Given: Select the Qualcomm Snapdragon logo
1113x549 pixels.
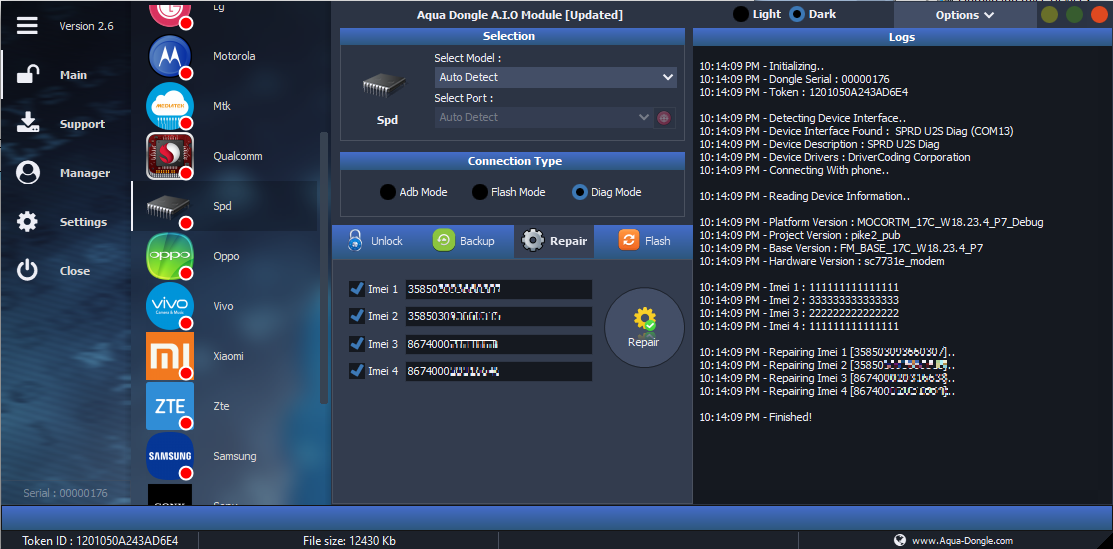Looking at the screenshot, I should coord(170,156).
